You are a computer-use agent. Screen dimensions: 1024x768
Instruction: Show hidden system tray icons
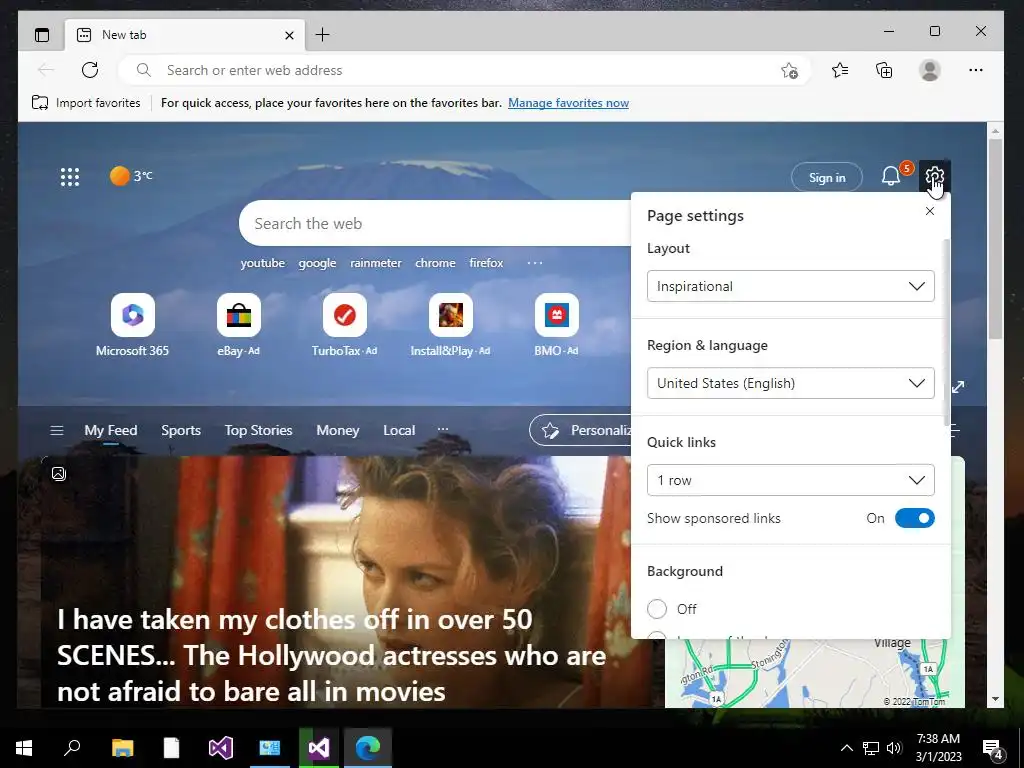tap(846, 748)
